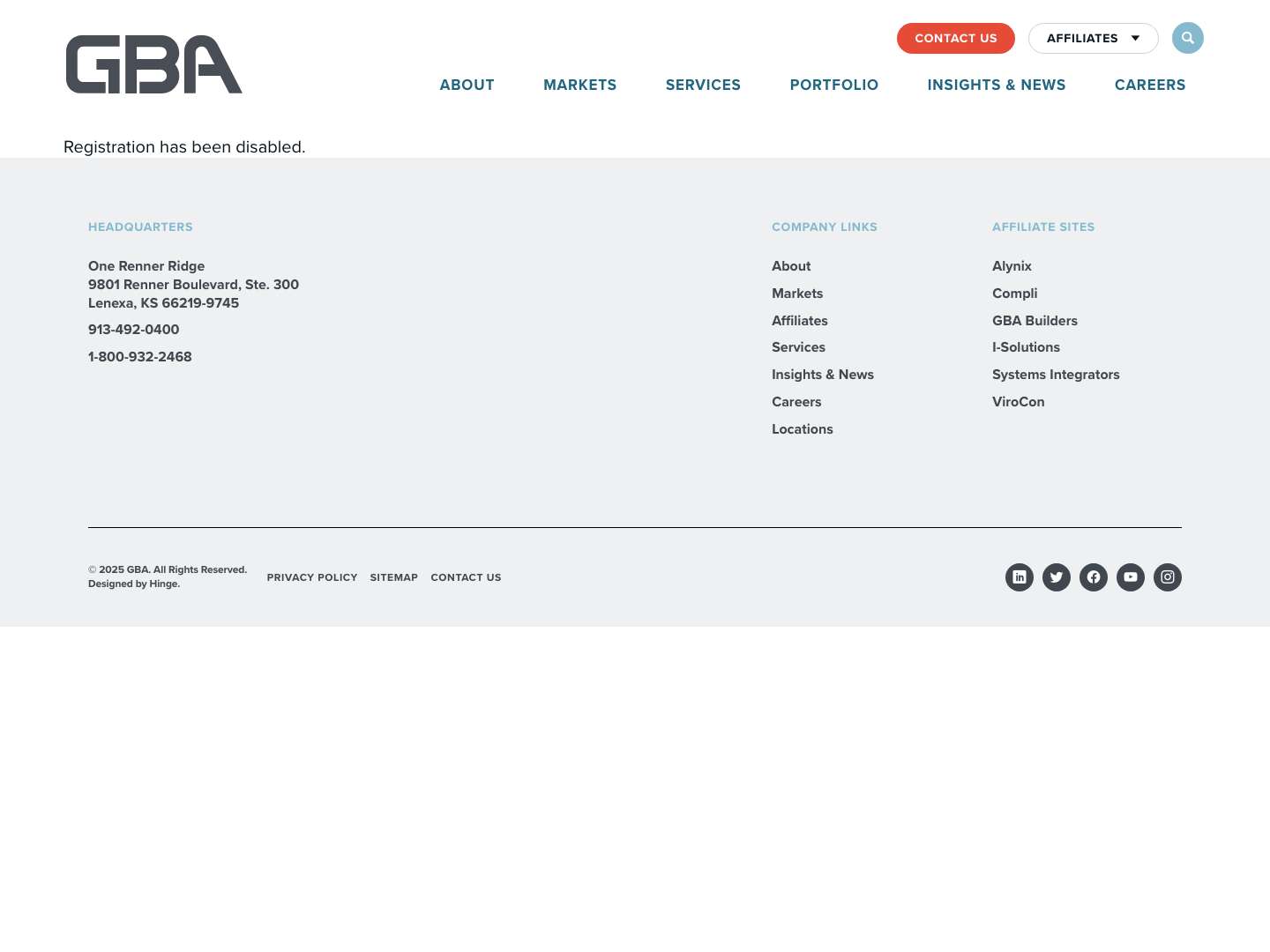Screen dimensions: 1270x952
Task: Select MARKETS in the main navigation
Action: tap(579, 85)
